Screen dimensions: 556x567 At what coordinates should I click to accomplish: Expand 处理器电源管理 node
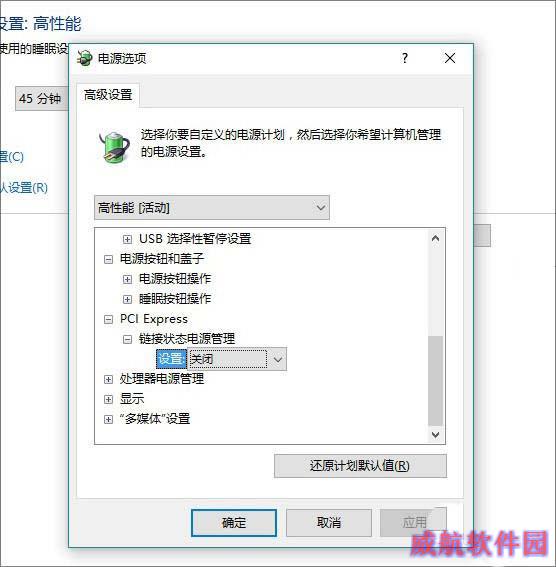[x=108, y=379]
